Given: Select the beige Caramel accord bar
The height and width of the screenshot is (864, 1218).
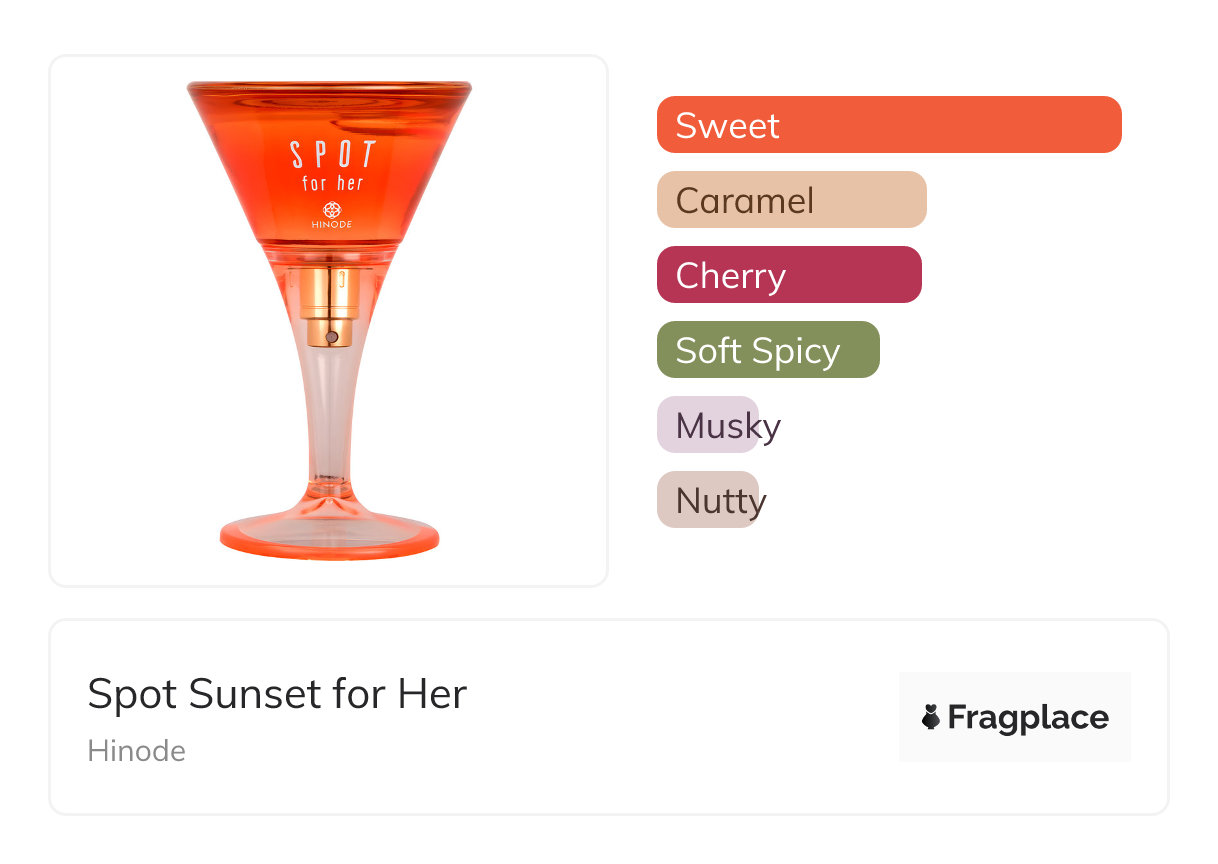Looking at the screenshot, I should [x=791, y=200].
